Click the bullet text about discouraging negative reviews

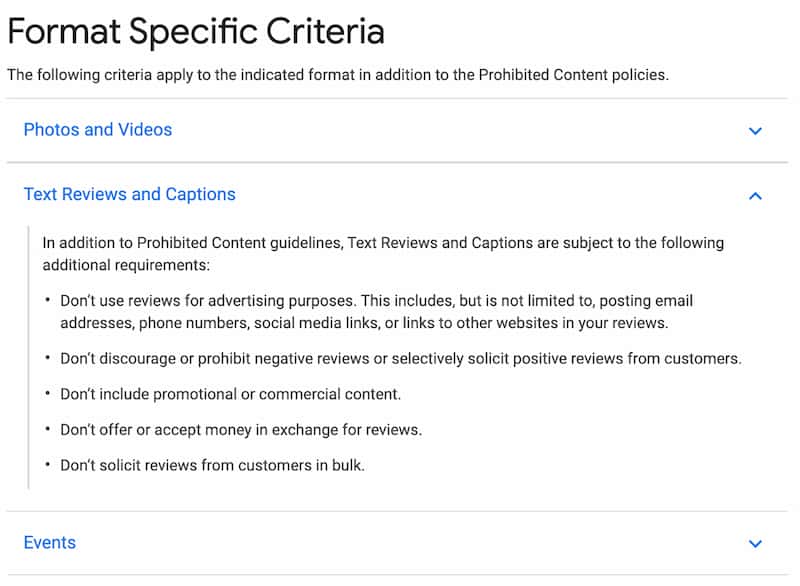pos(401,359)
